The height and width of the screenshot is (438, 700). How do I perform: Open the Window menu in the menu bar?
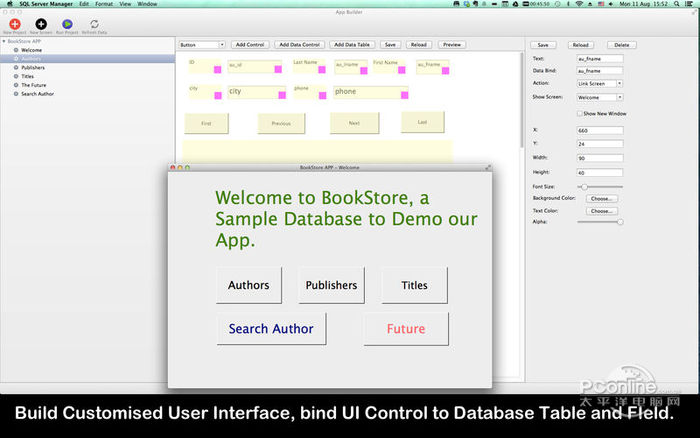147,4
